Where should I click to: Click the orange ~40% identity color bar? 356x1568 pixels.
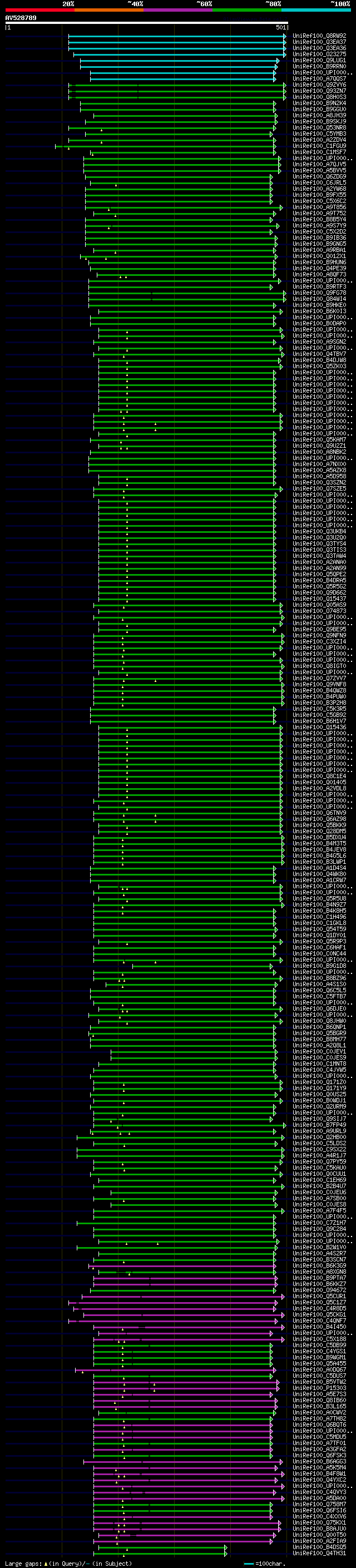pos(109,10)
